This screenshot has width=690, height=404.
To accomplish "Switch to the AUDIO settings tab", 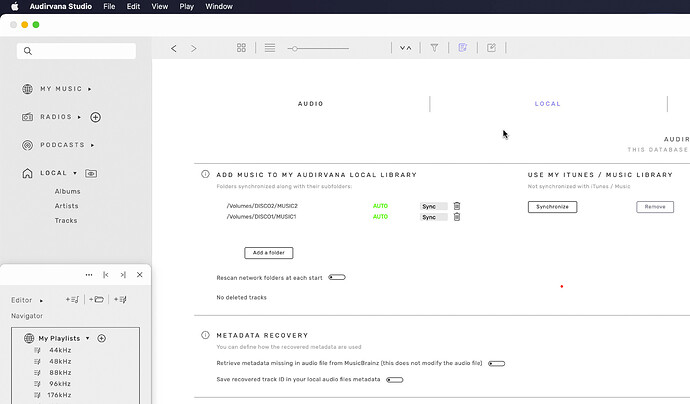I will tap(311, 104).
